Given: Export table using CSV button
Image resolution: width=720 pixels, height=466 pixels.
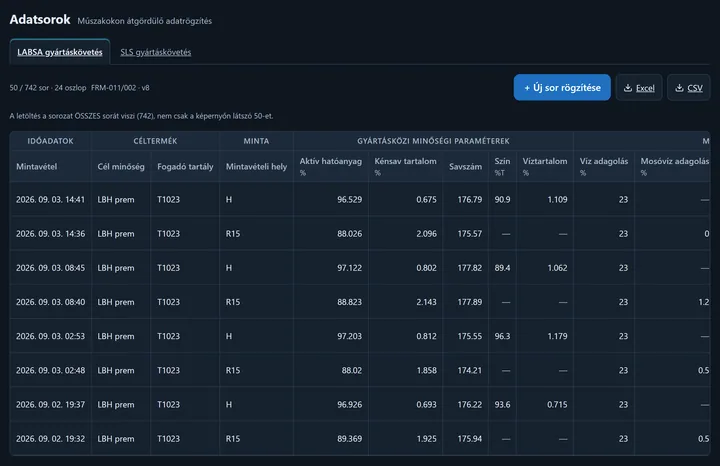Looking at the screenshot, I should [689, 88].
